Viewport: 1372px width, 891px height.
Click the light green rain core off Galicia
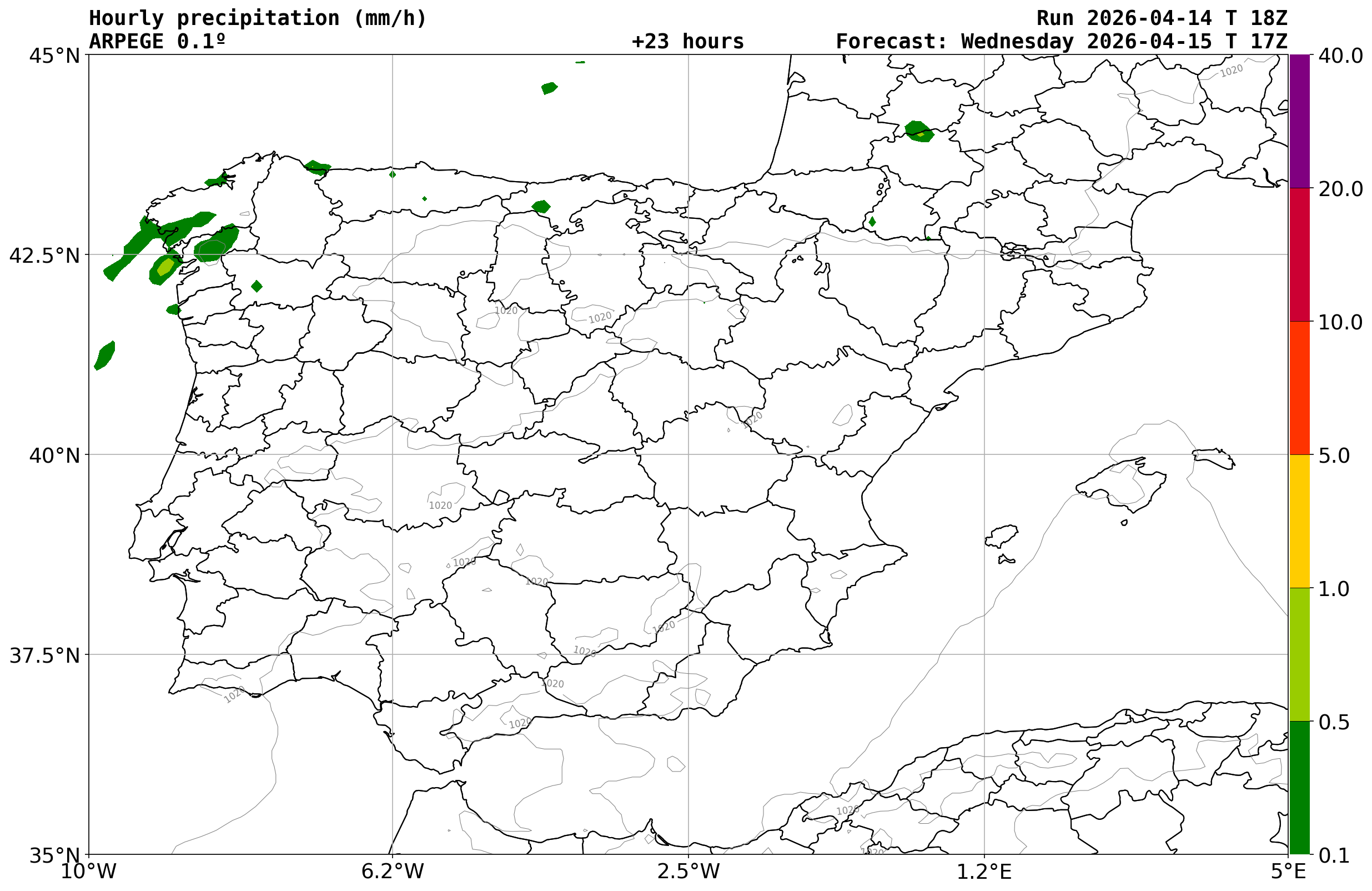[x=165, y=267]
